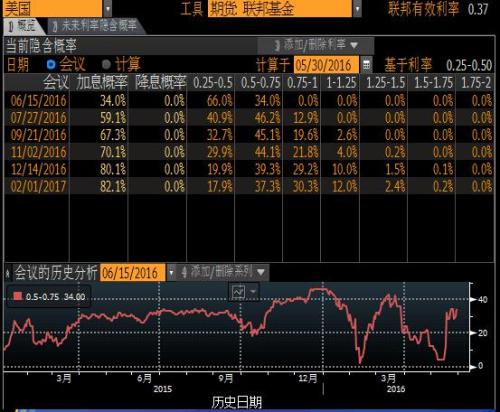Switch to the 概览 tab

22,26
